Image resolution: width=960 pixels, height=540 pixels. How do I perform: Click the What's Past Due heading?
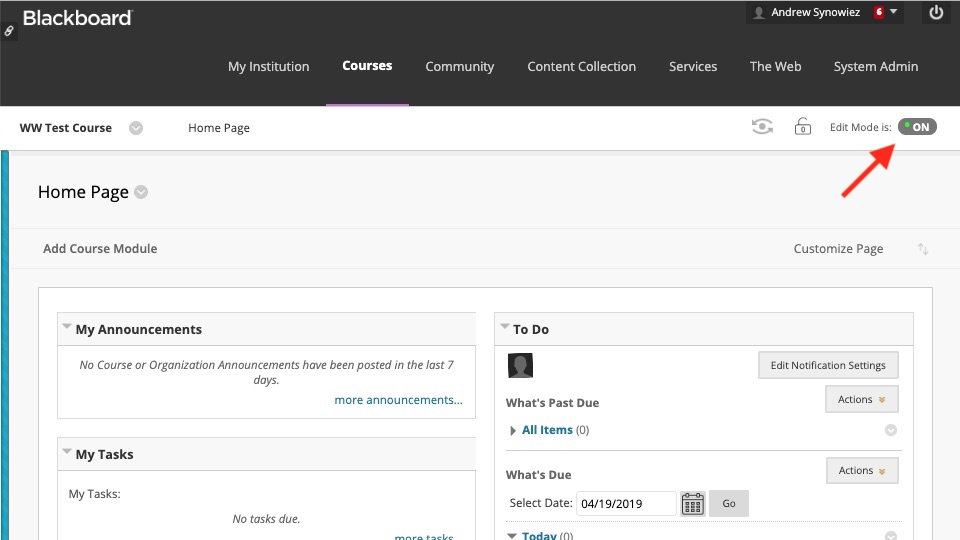(x=552, y=403)
